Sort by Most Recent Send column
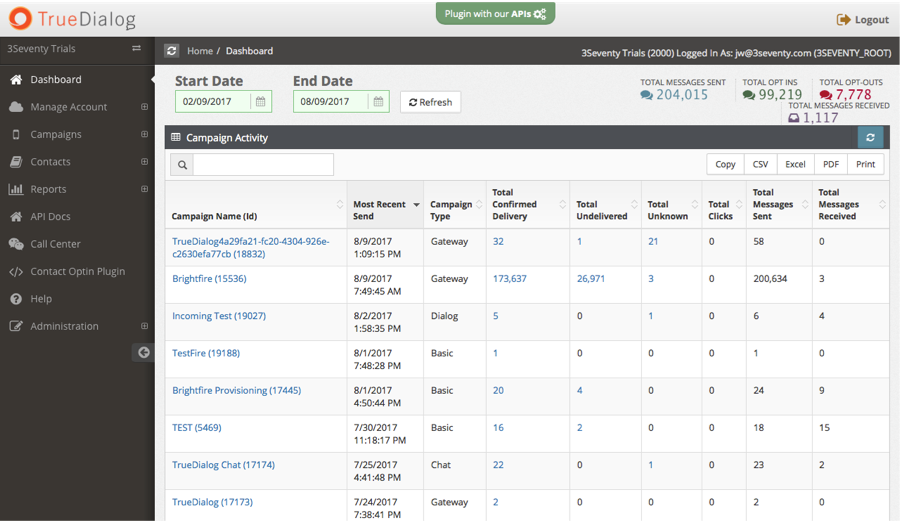 point(385,205)
